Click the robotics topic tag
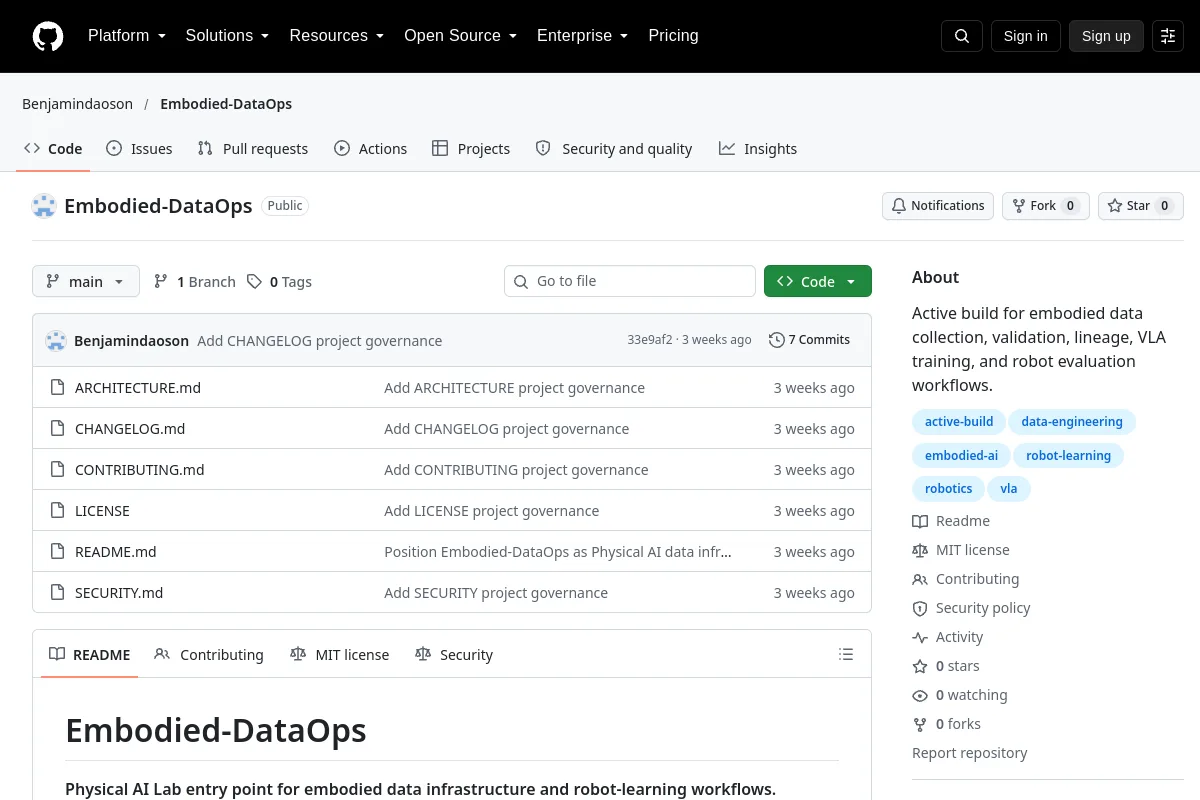 [x=949, y=489]
